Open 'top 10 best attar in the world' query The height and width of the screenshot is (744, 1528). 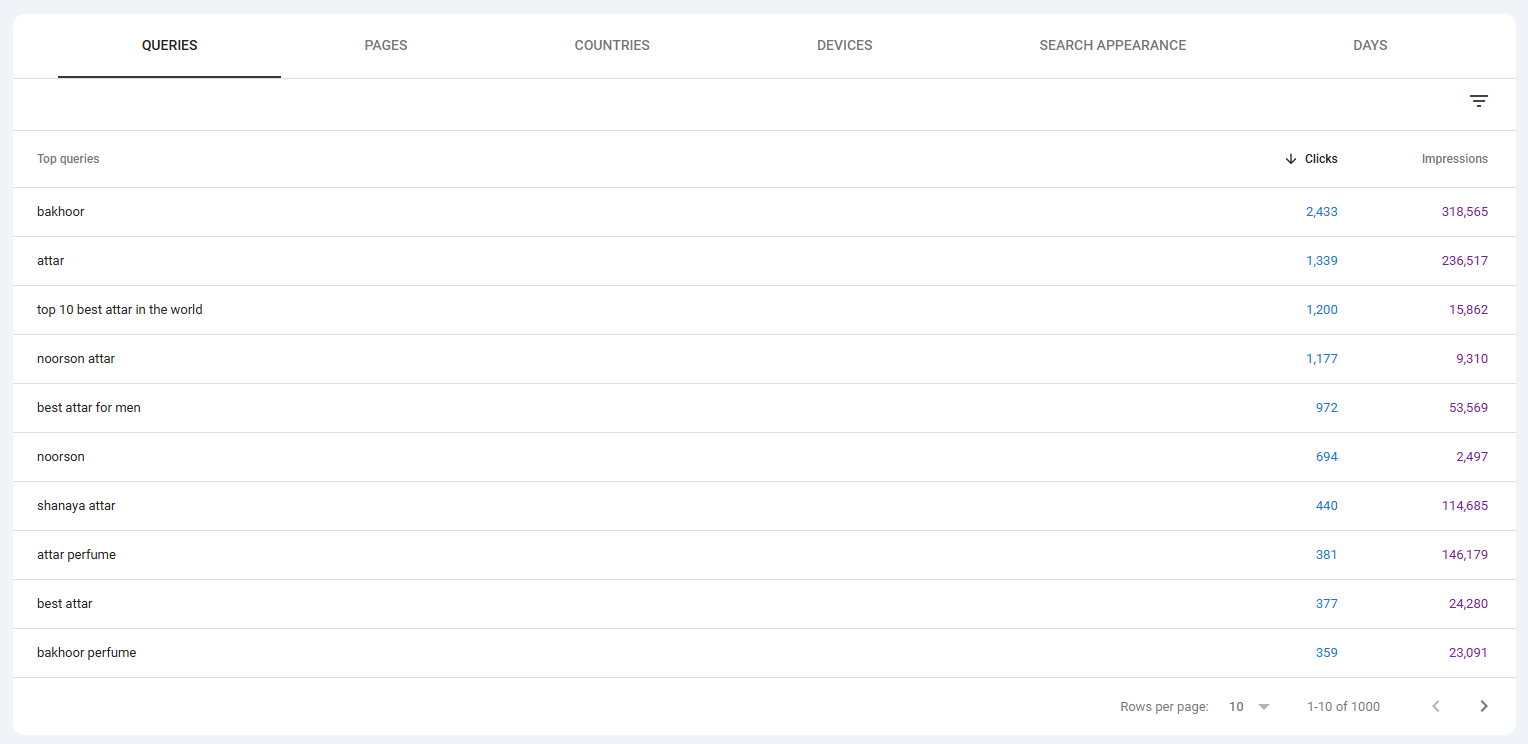click(x=120, y=310)
